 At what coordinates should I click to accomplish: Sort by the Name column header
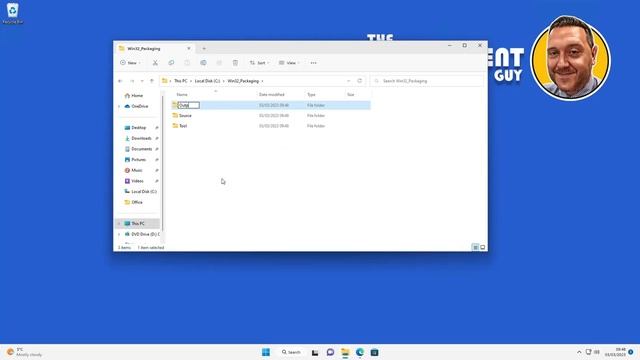tap(182, 94)
